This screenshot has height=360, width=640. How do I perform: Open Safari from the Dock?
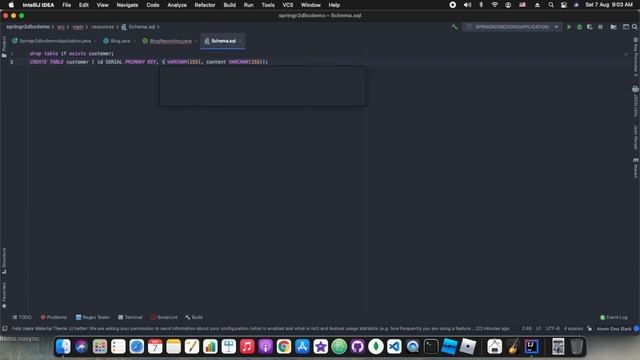(x=137, y=347)
